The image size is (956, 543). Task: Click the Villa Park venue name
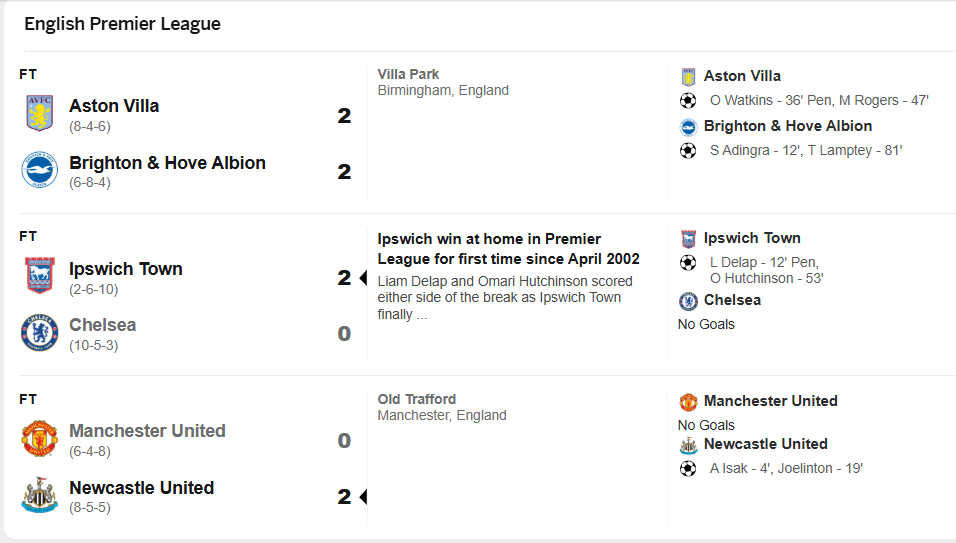[x=408, y=74]
